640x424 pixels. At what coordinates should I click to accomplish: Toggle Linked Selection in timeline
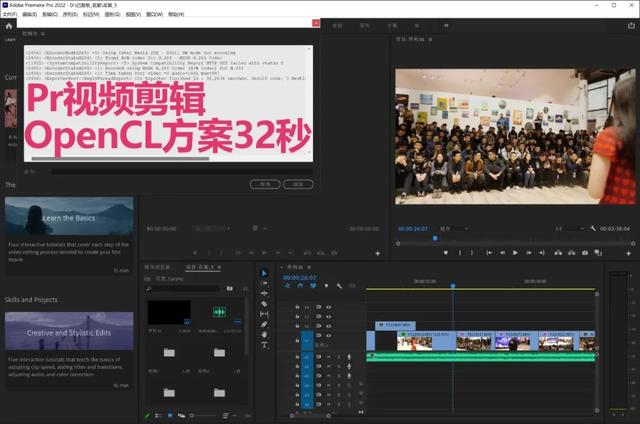pos(313,286)
